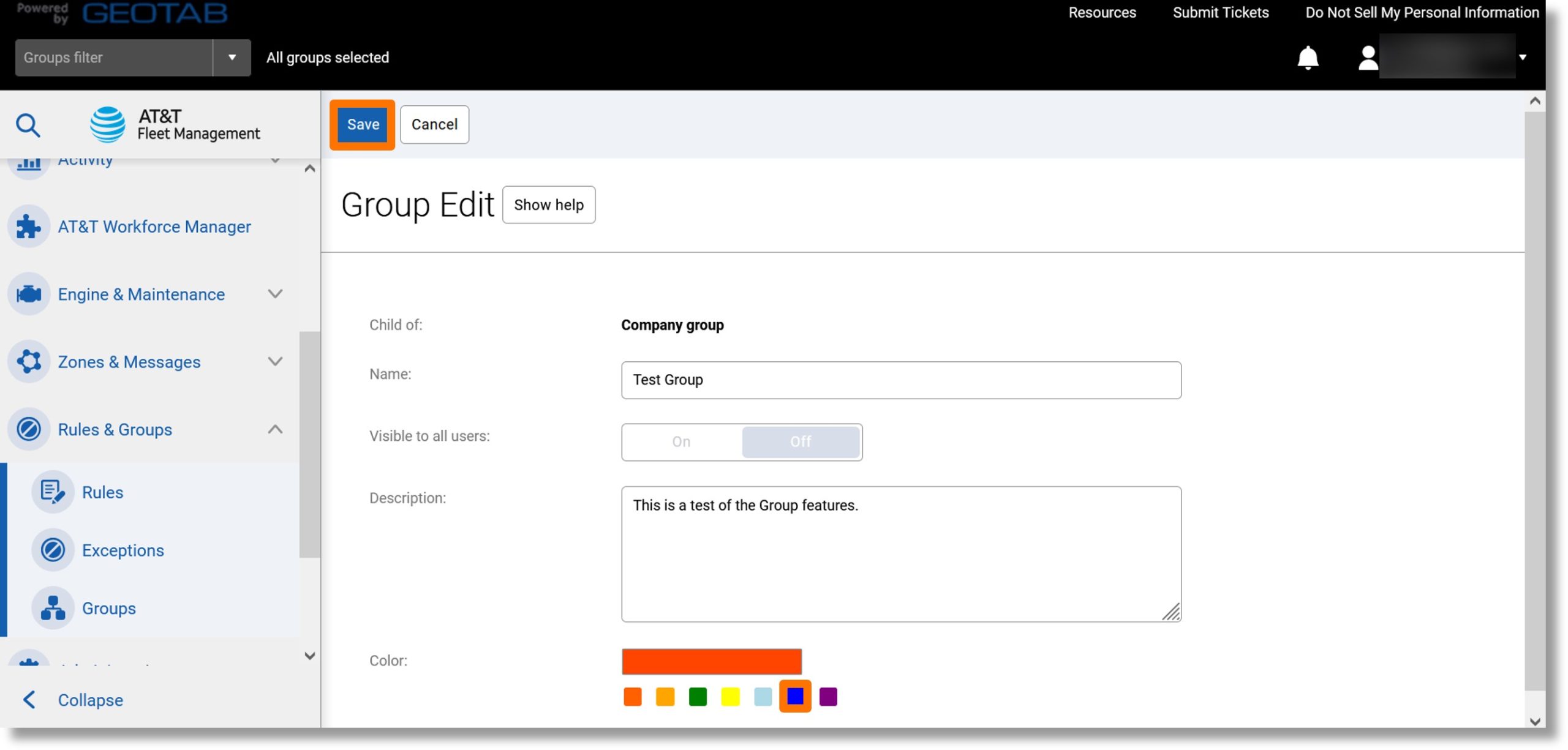This screenshot has width=1568, height=750.
Task: Click the Engine & Maintenance icon
Action: tap(29, 294)
